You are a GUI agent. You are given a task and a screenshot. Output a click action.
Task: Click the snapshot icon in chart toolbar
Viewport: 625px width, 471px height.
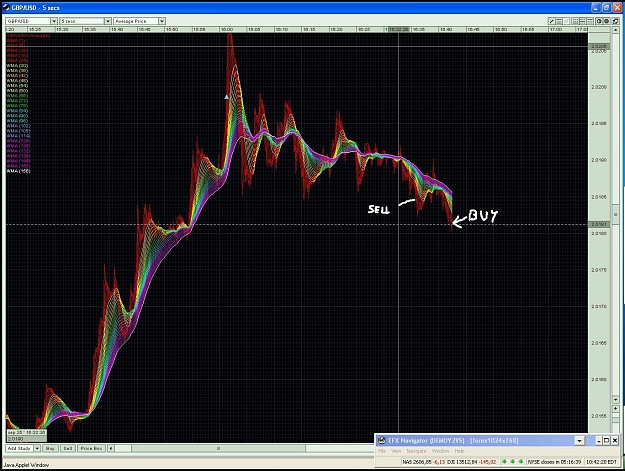click(599, 21)
